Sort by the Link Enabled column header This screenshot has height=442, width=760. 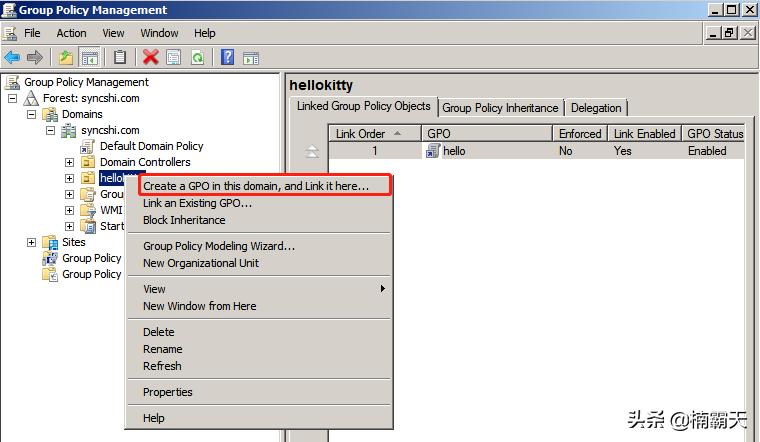click(644, 134)
